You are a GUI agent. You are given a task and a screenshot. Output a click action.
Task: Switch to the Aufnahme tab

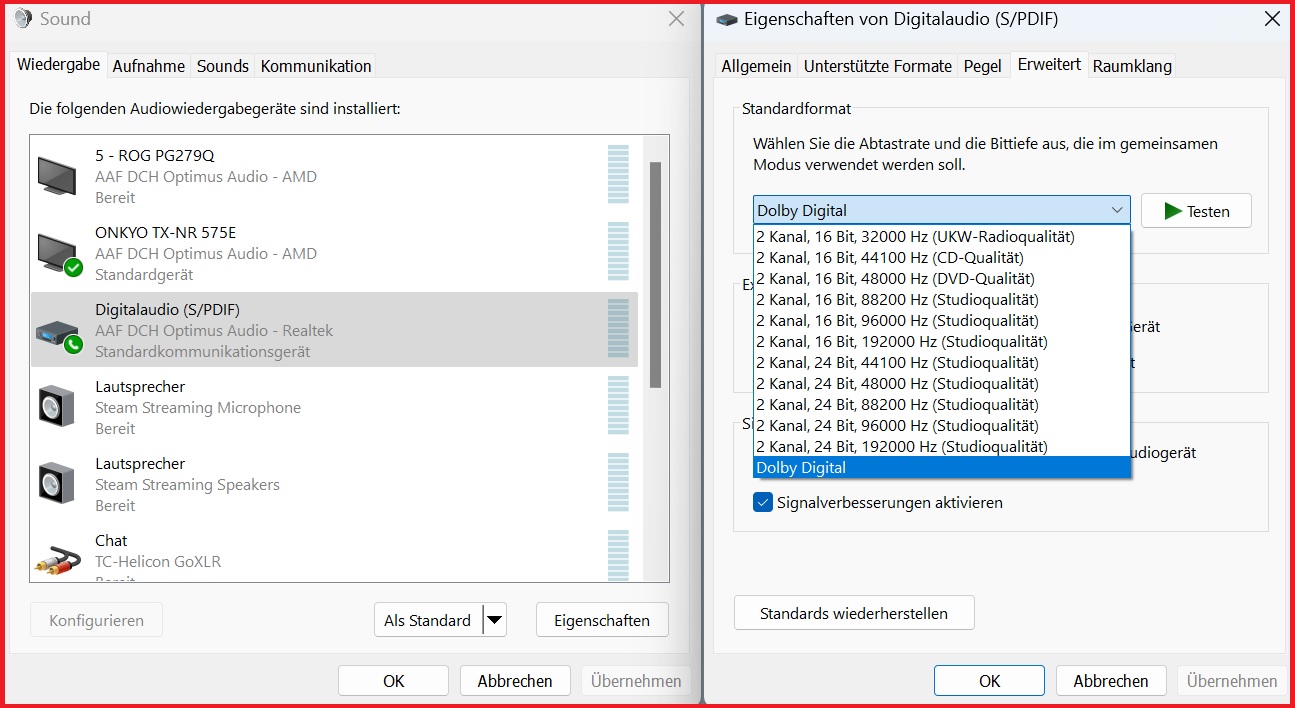pyautogui.click(x=149, y=66)
